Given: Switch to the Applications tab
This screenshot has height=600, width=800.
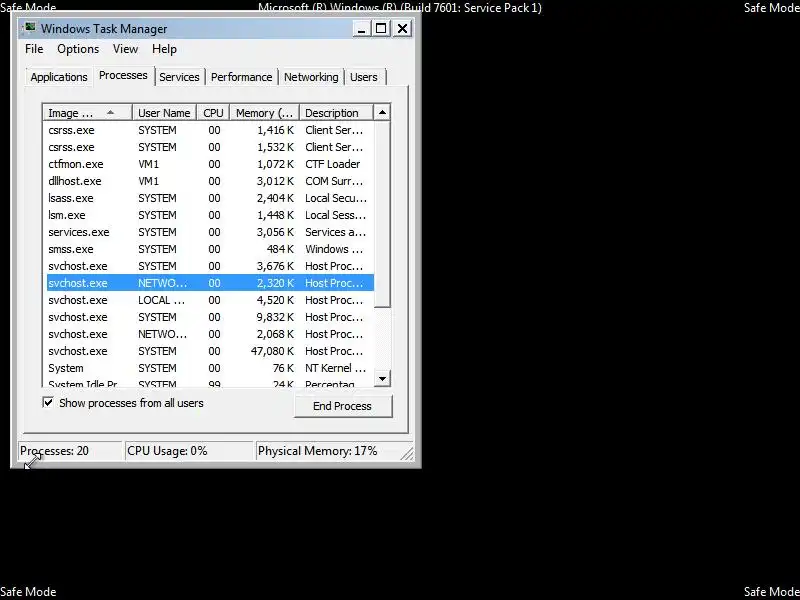Looking at the screenshot, I should click(x=59, y=77).
